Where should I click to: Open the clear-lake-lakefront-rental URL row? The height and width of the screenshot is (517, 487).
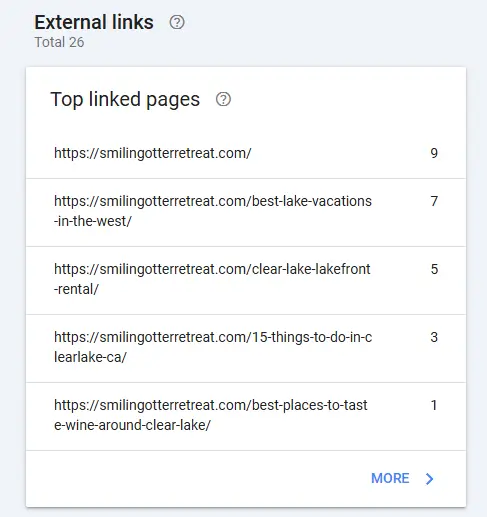(246, 281)
